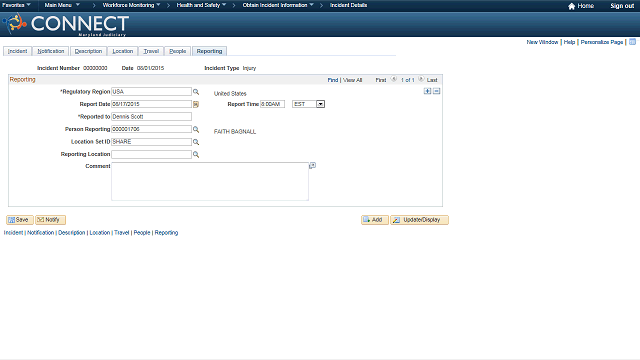Click View All link
Screen dimensions: 640x360
tap(352, 80)
